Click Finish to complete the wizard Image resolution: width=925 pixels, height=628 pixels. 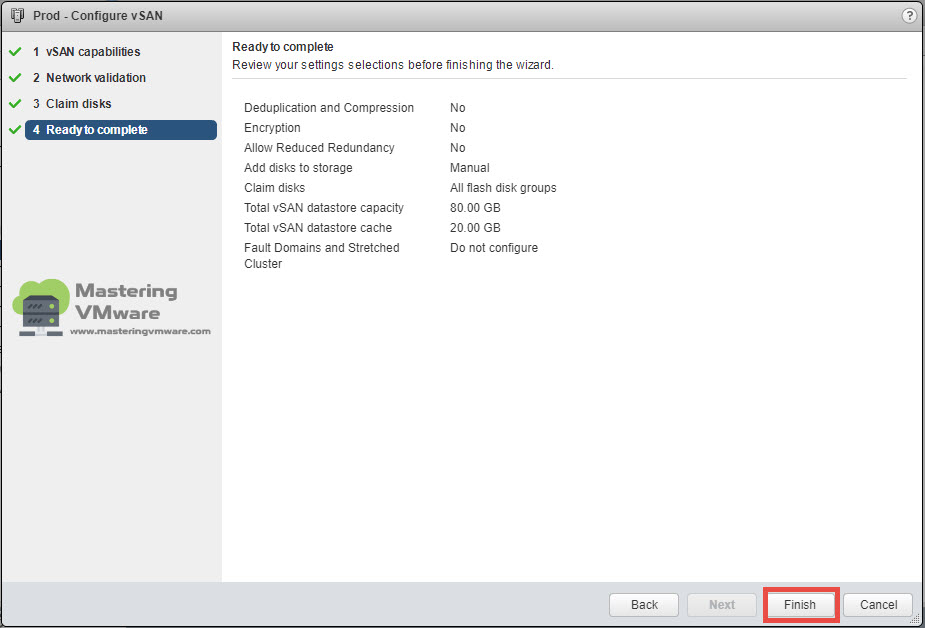click(x=800, y=605)
